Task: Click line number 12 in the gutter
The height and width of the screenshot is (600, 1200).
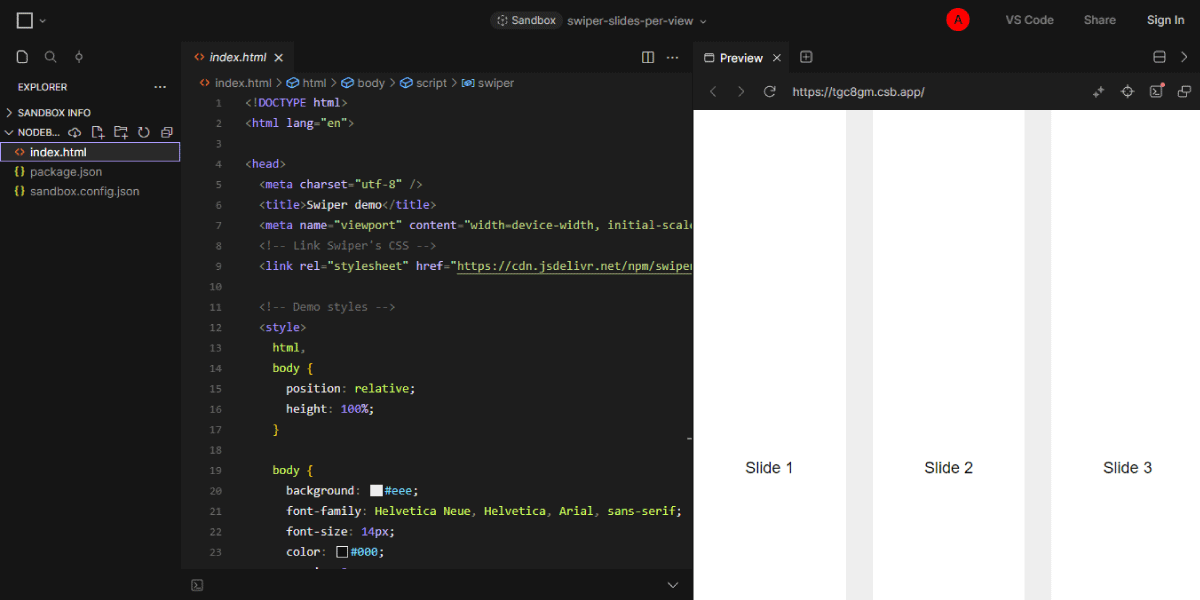Action: tap(216, 328)
